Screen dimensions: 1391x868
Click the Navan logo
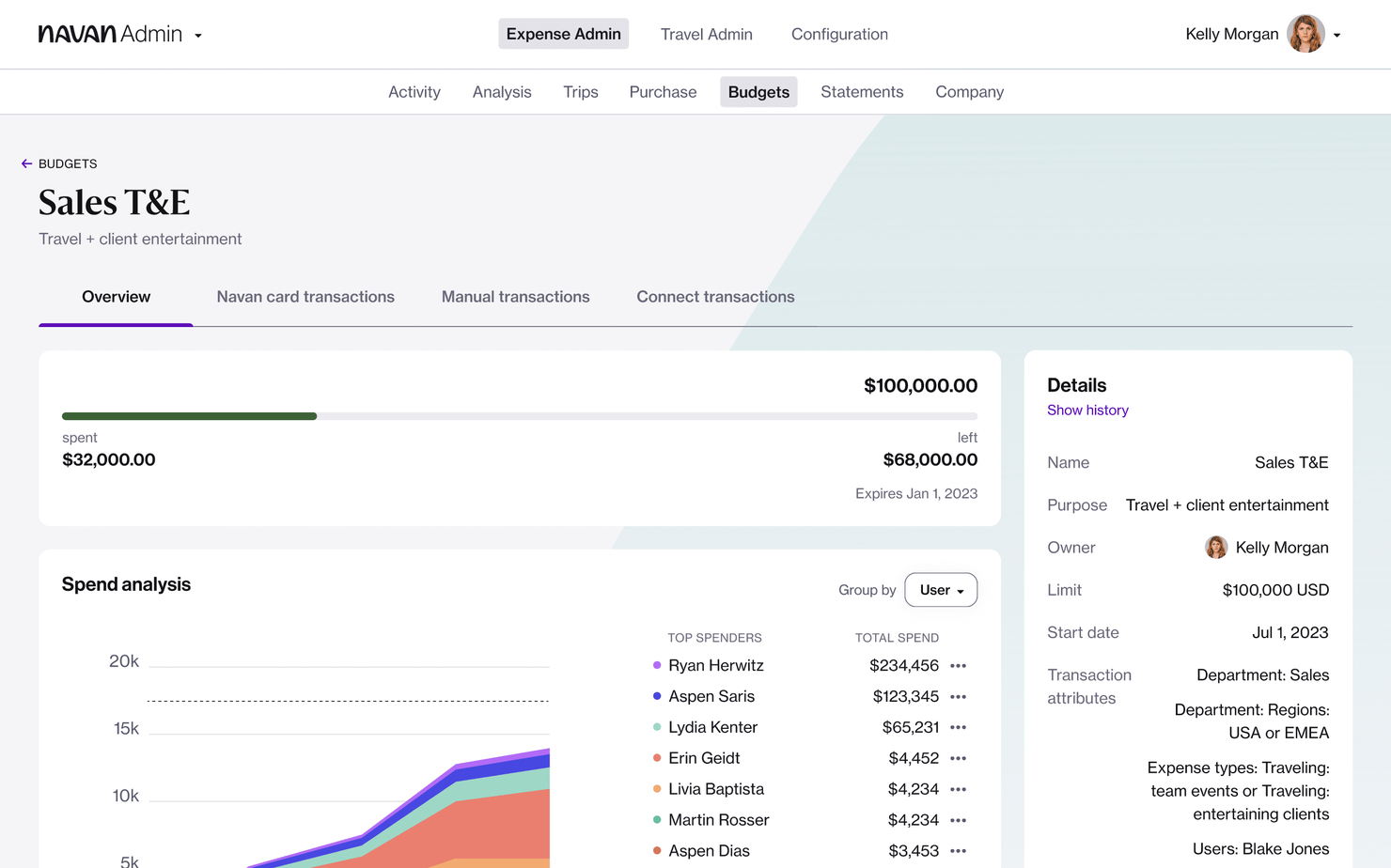(x=77, y=35)
